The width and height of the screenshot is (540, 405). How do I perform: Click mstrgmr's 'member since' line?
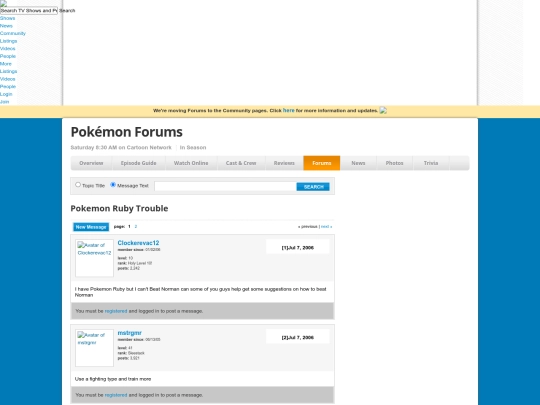coord(139,340)
